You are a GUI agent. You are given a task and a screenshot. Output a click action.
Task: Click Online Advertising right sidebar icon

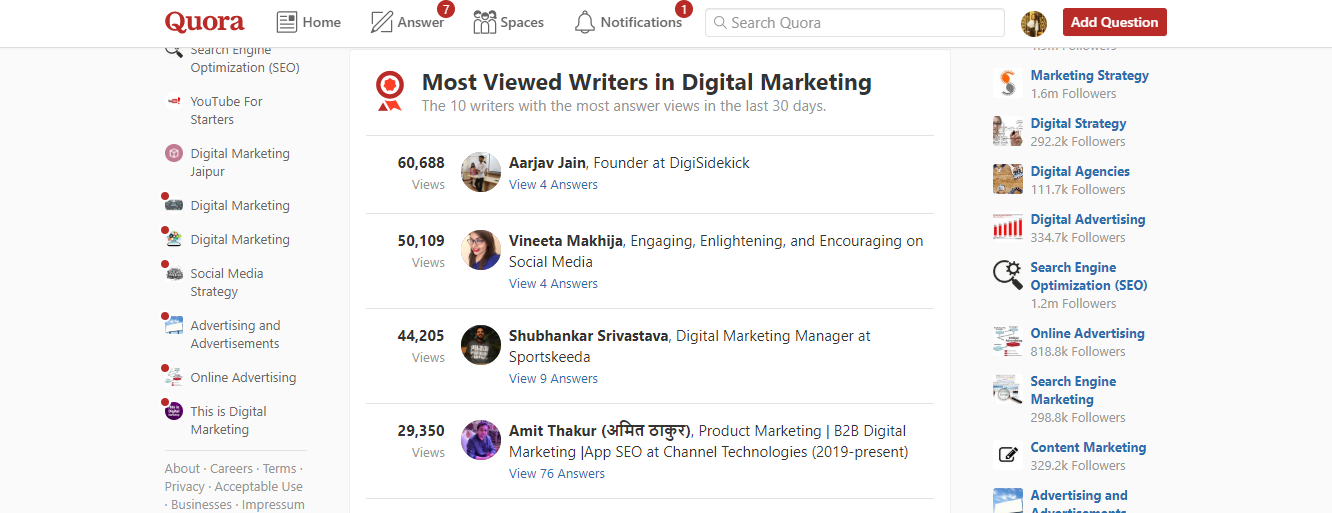(1008, 341)
